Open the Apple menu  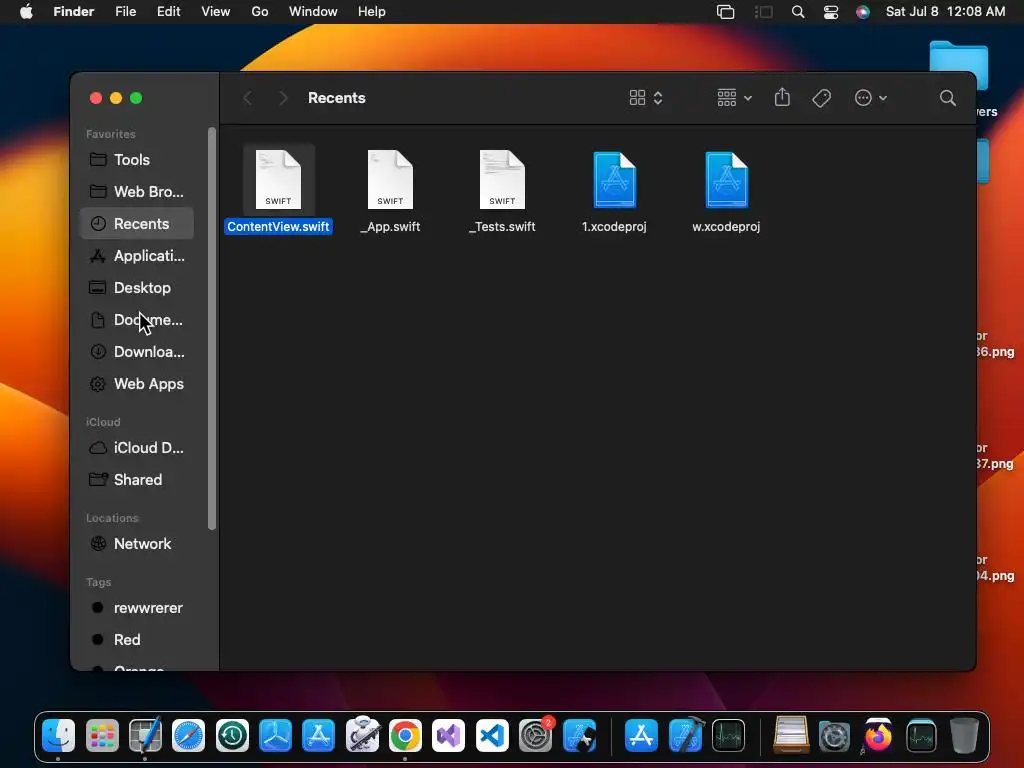[x=26, y=11]
